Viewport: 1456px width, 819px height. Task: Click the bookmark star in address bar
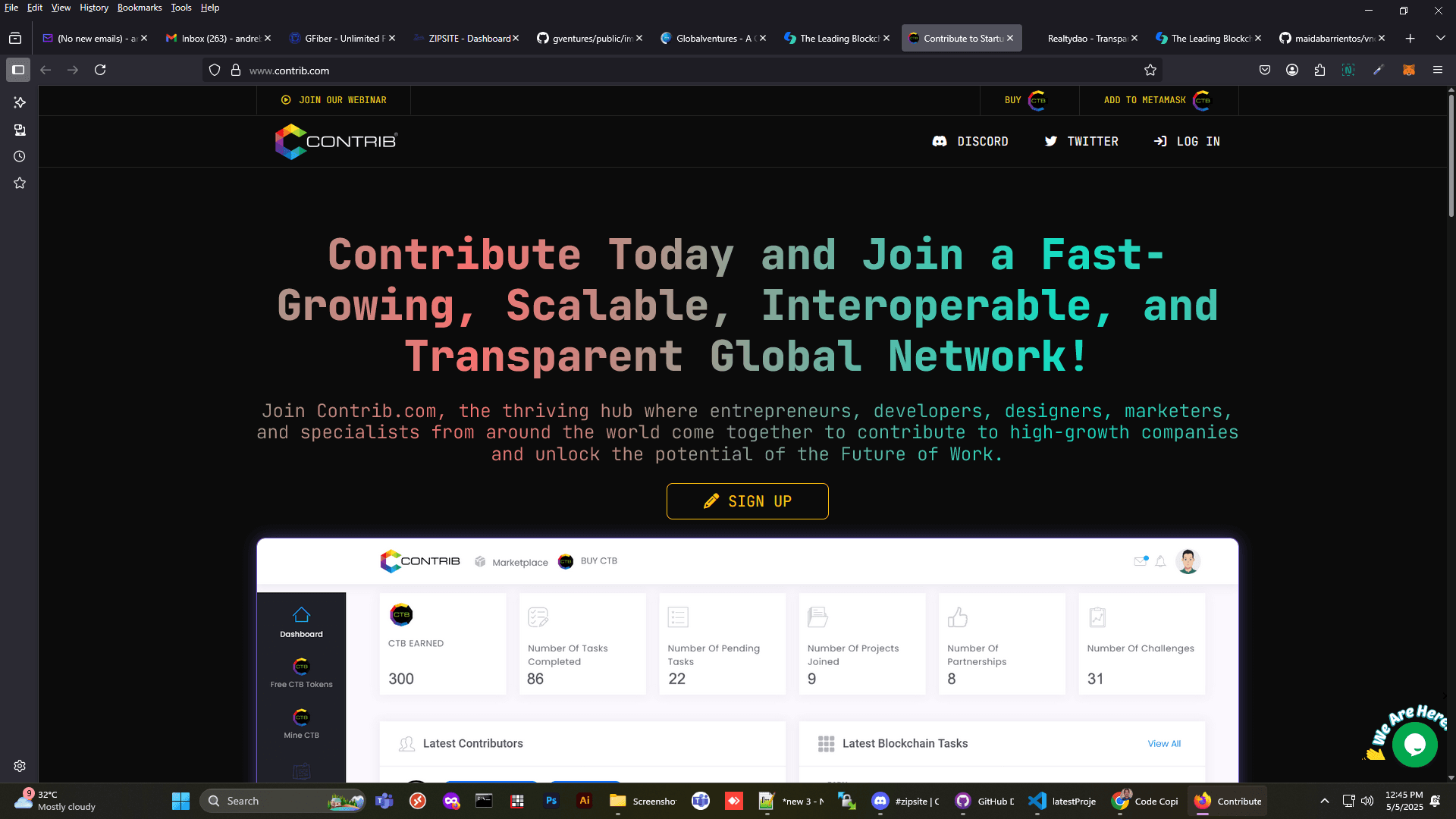pos(1150,70)
